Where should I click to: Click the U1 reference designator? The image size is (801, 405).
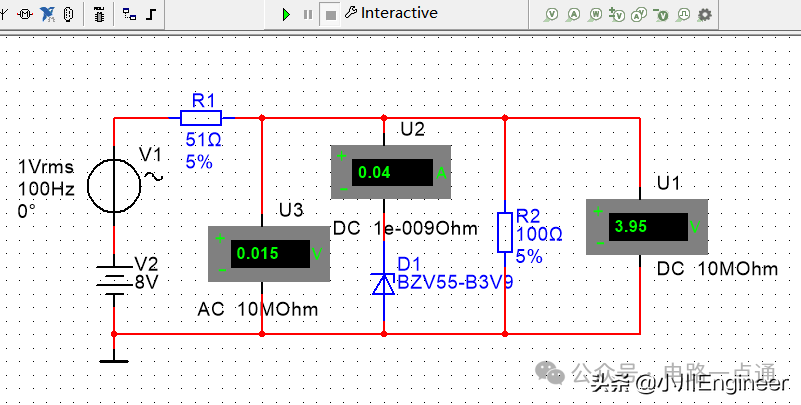(669, 183)
